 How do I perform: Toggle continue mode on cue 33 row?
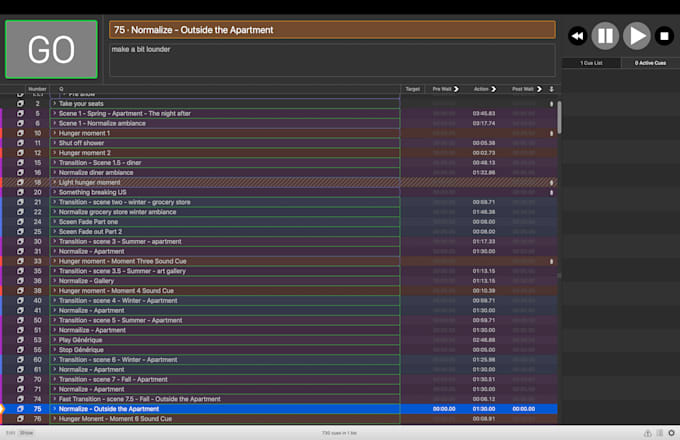pyautogui.click(x=551, y=261)
